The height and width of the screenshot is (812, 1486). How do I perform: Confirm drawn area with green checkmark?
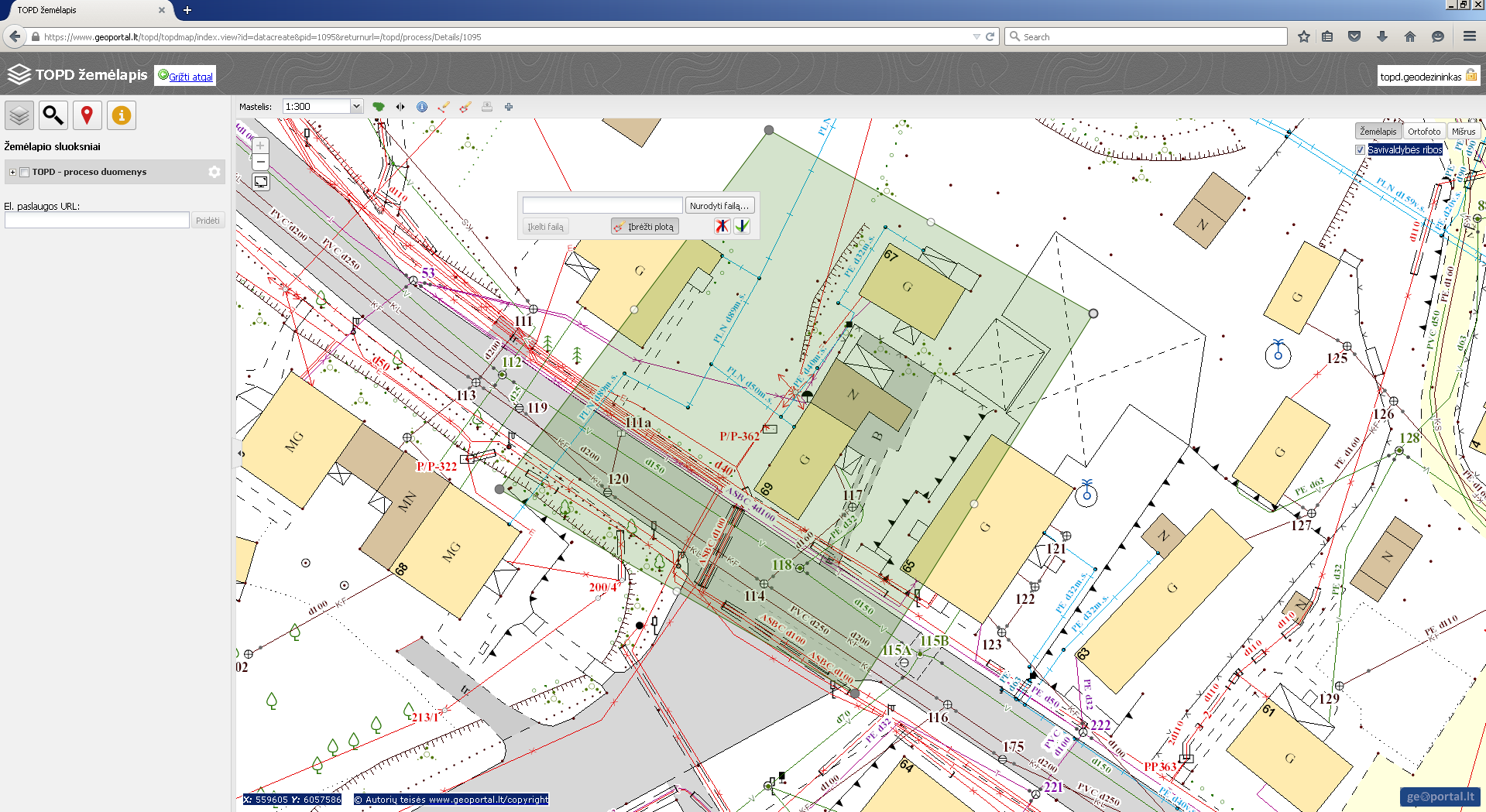tap(742, 226)
